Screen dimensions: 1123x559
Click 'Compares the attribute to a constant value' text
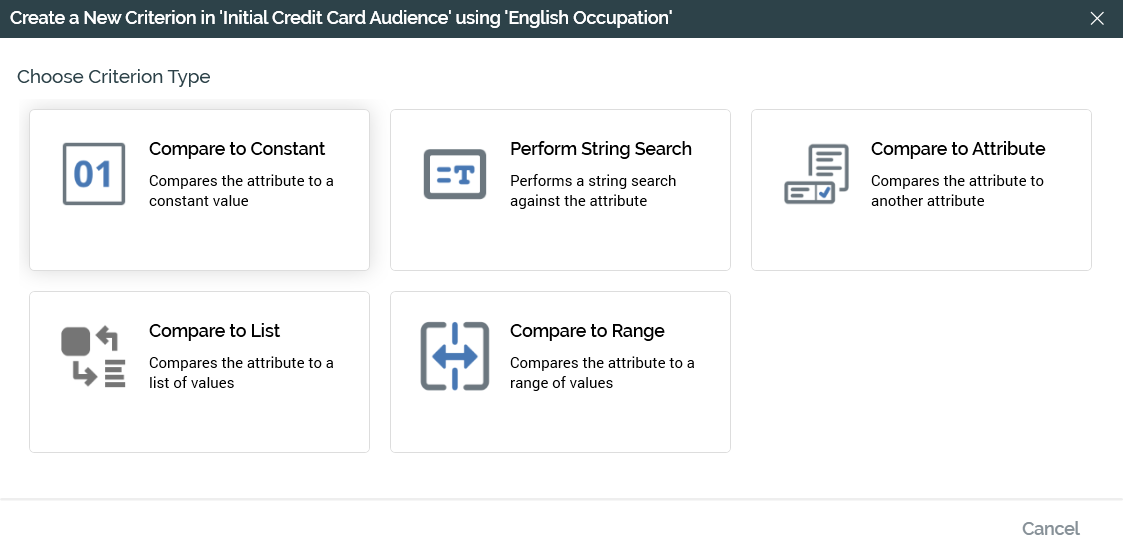pos(241,191)
